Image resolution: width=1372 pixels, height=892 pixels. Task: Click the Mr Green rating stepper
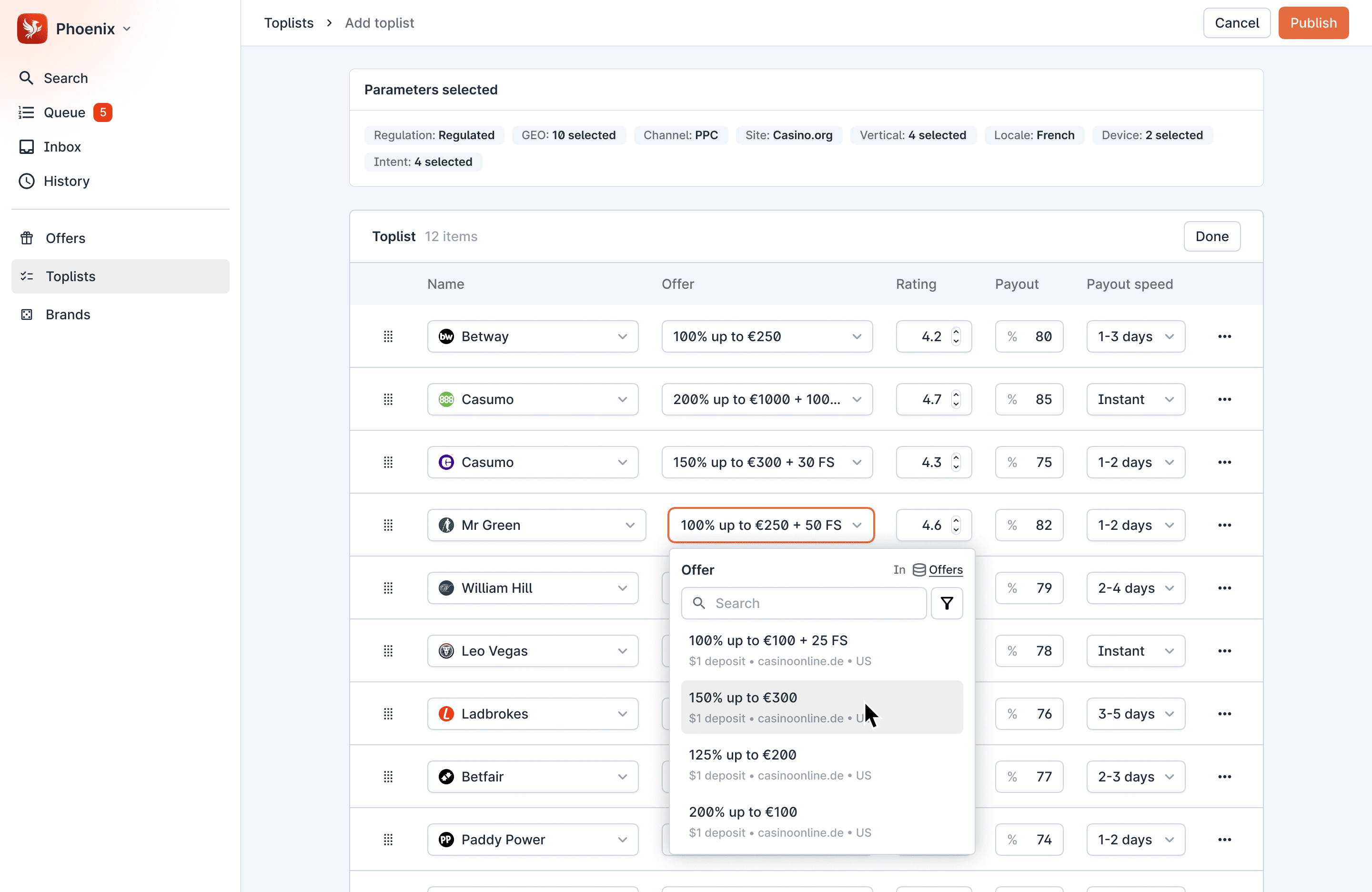pos(956,525)
